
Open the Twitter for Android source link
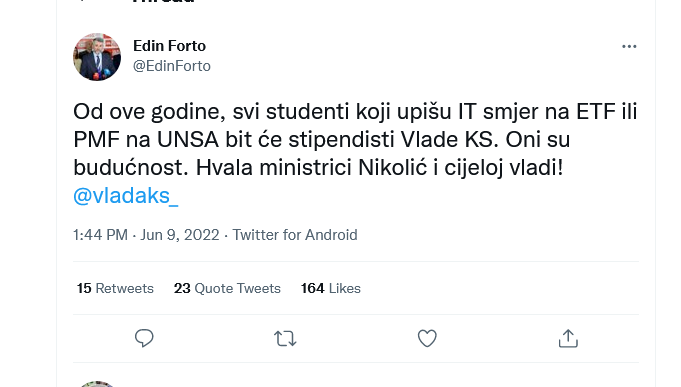[x=295, y=235]
